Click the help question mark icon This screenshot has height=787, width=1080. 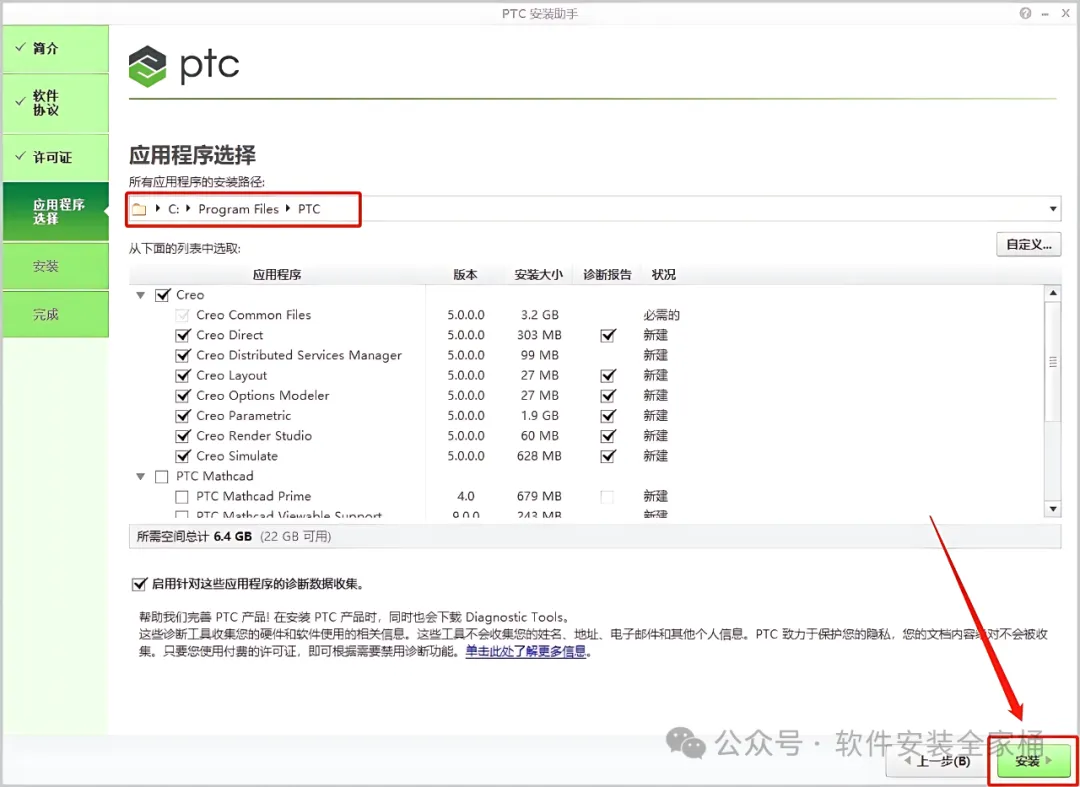pyautogui.click(x=1026, y=13)
